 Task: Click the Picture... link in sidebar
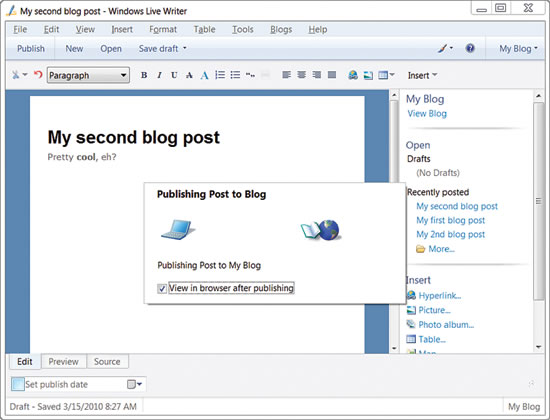click(x=434, y=310)
